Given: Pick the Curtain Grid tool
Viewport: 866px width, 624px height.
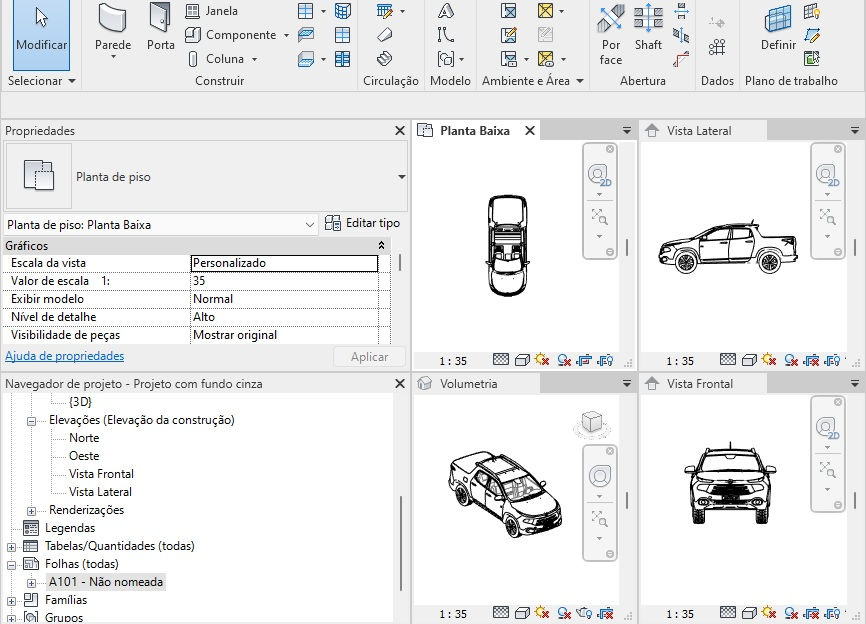Looking at the screenshot, I should tap(342, 35).
